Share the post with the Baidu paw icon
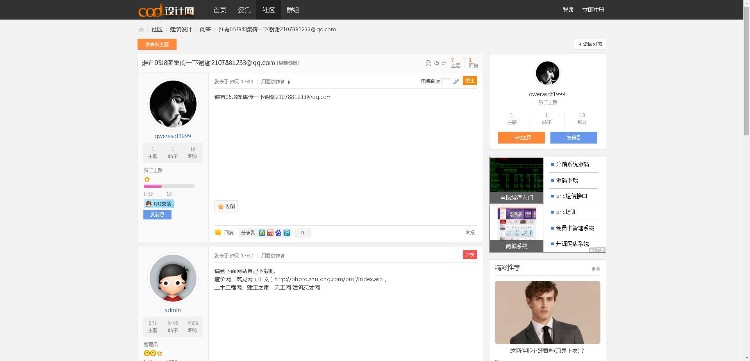This screenshot has width=750, height=361. click(278, 233)
